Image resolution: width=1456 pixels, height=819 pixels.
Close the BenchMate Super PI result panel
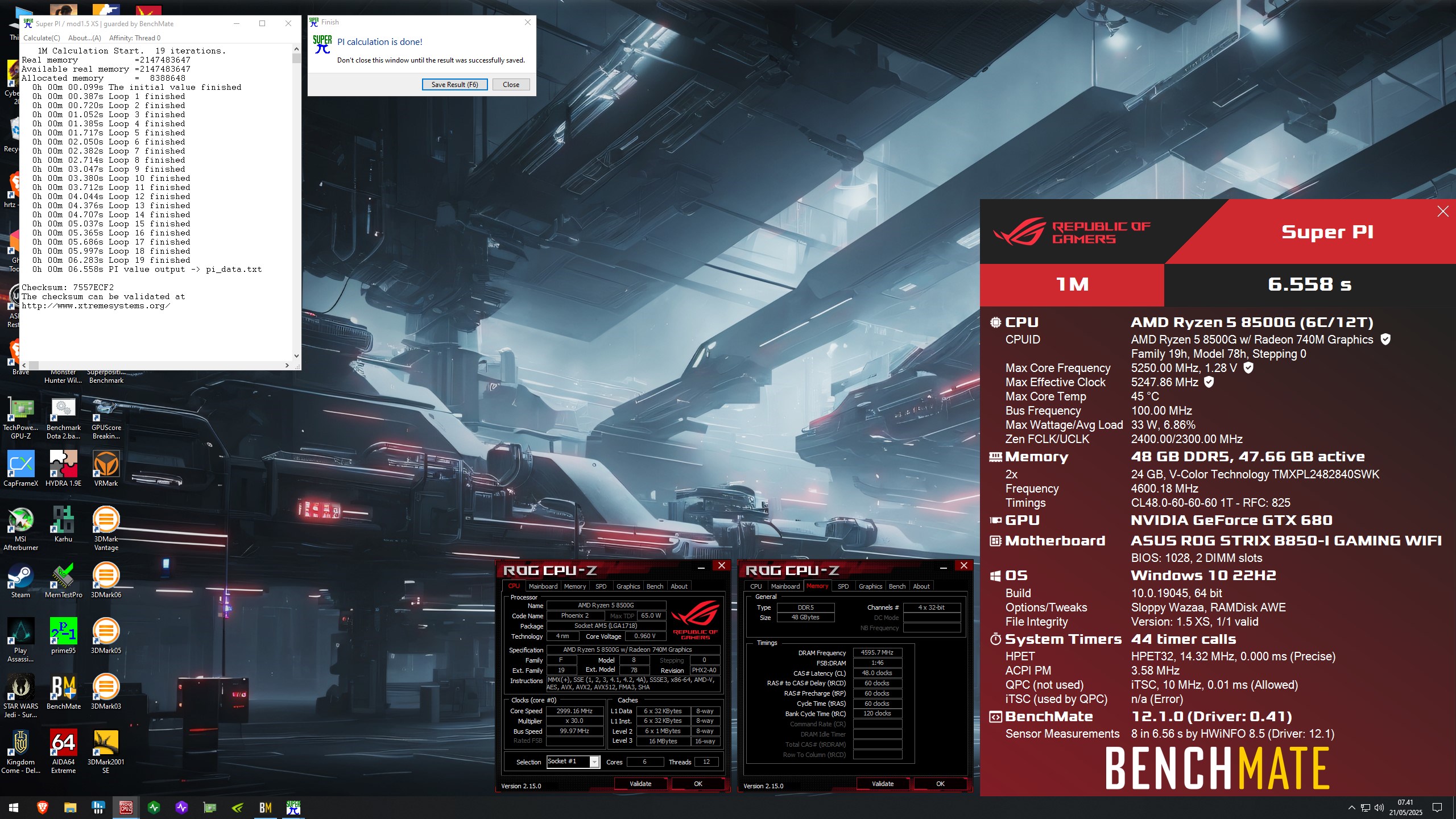tap(1443, 212)
